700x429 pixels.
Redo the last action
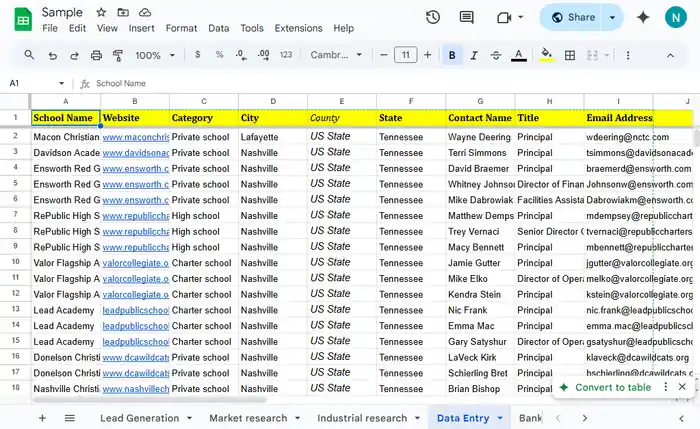pos(74,55)
